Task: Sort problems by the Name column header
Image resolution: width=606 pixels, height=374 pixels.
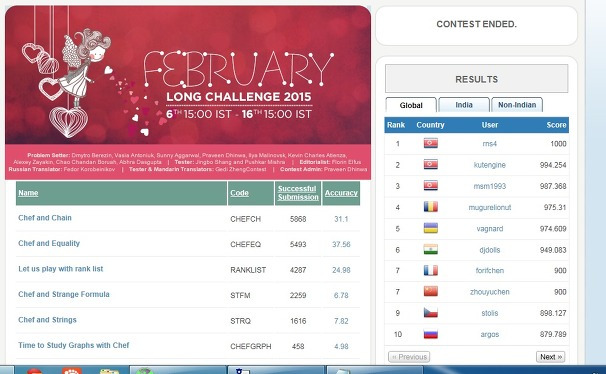Action: [x=28, y=193]
